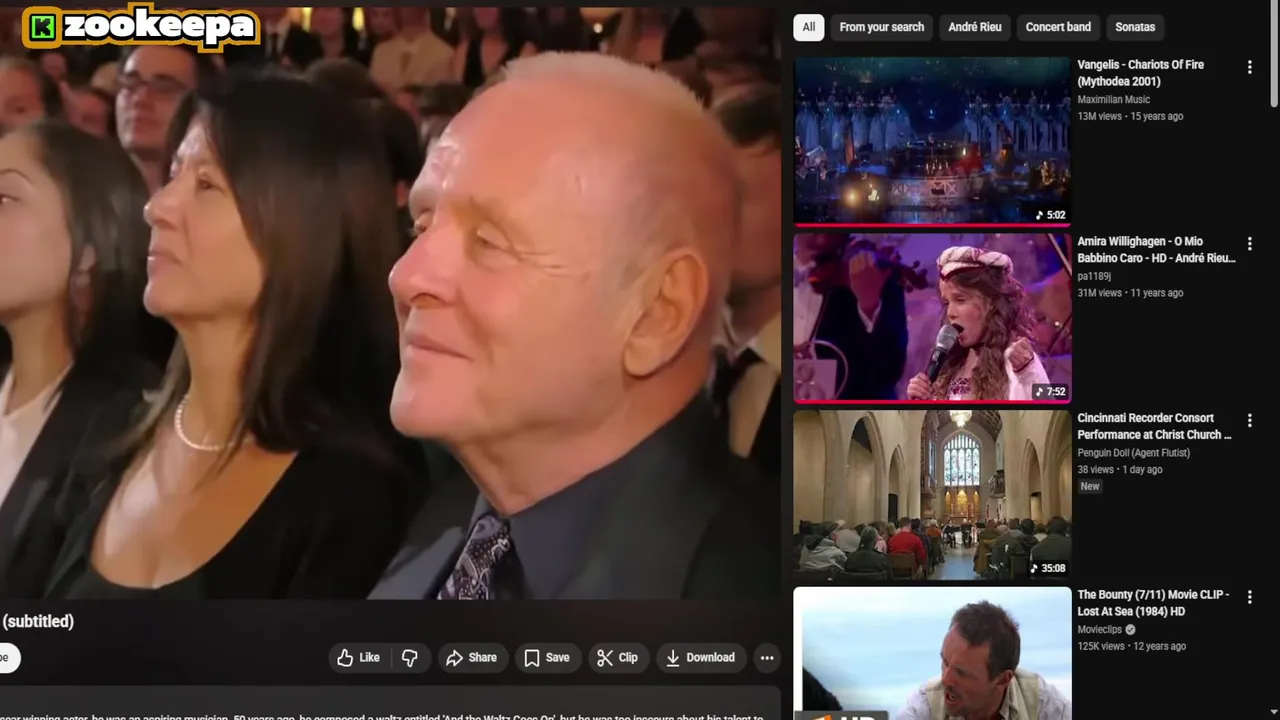
Task: Open Maximilian Music channel
Action: point(1113,100)
